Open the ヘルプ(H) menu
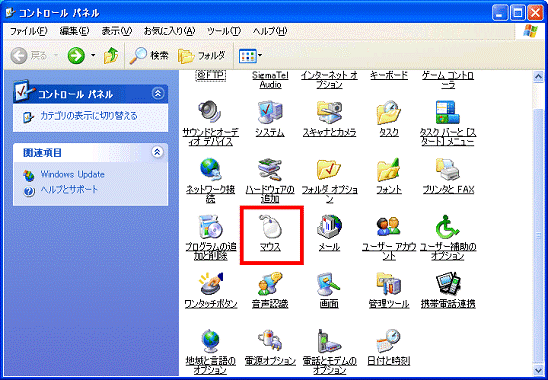This screenshot has height=380, width=548. coord(270,31)
